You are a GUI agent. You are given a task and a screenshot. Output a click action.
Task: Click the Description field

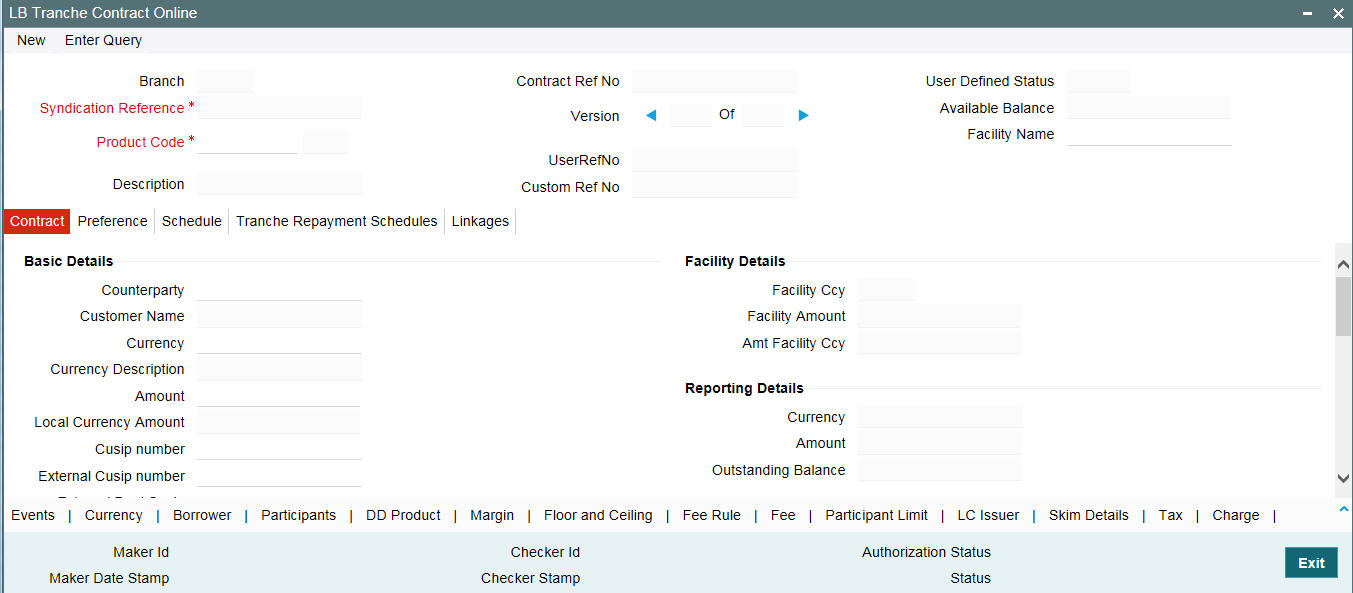pos(279,184)
